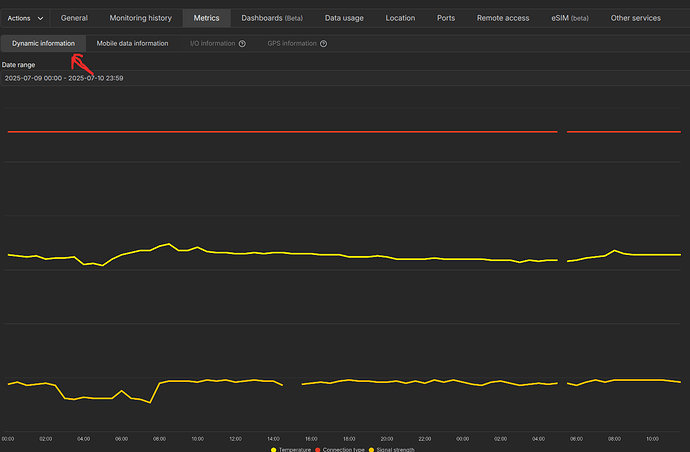Switch to the Ports tab
690x452 pixels.
pos(446,18)
